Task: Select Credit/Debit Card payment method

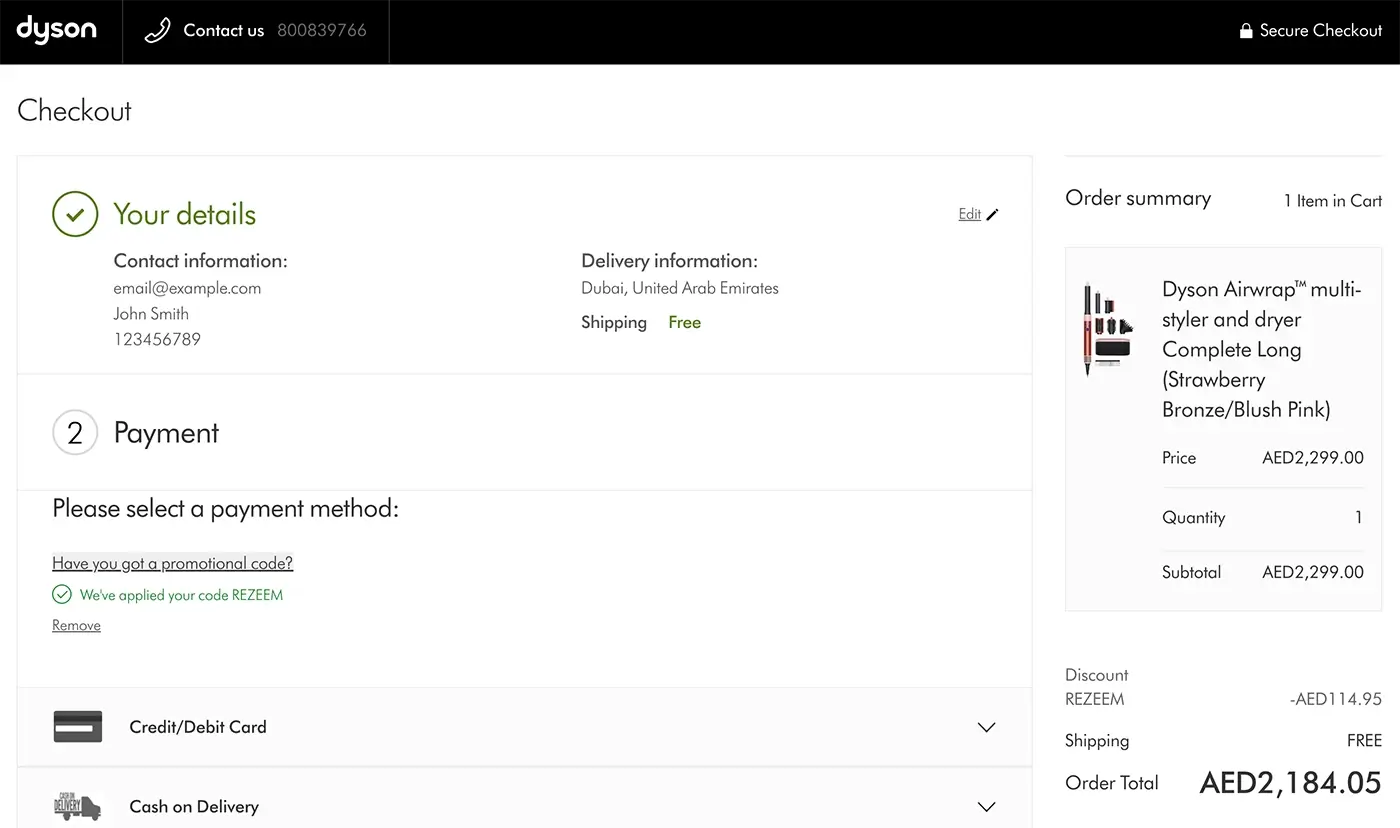Action: pos(524,727)
